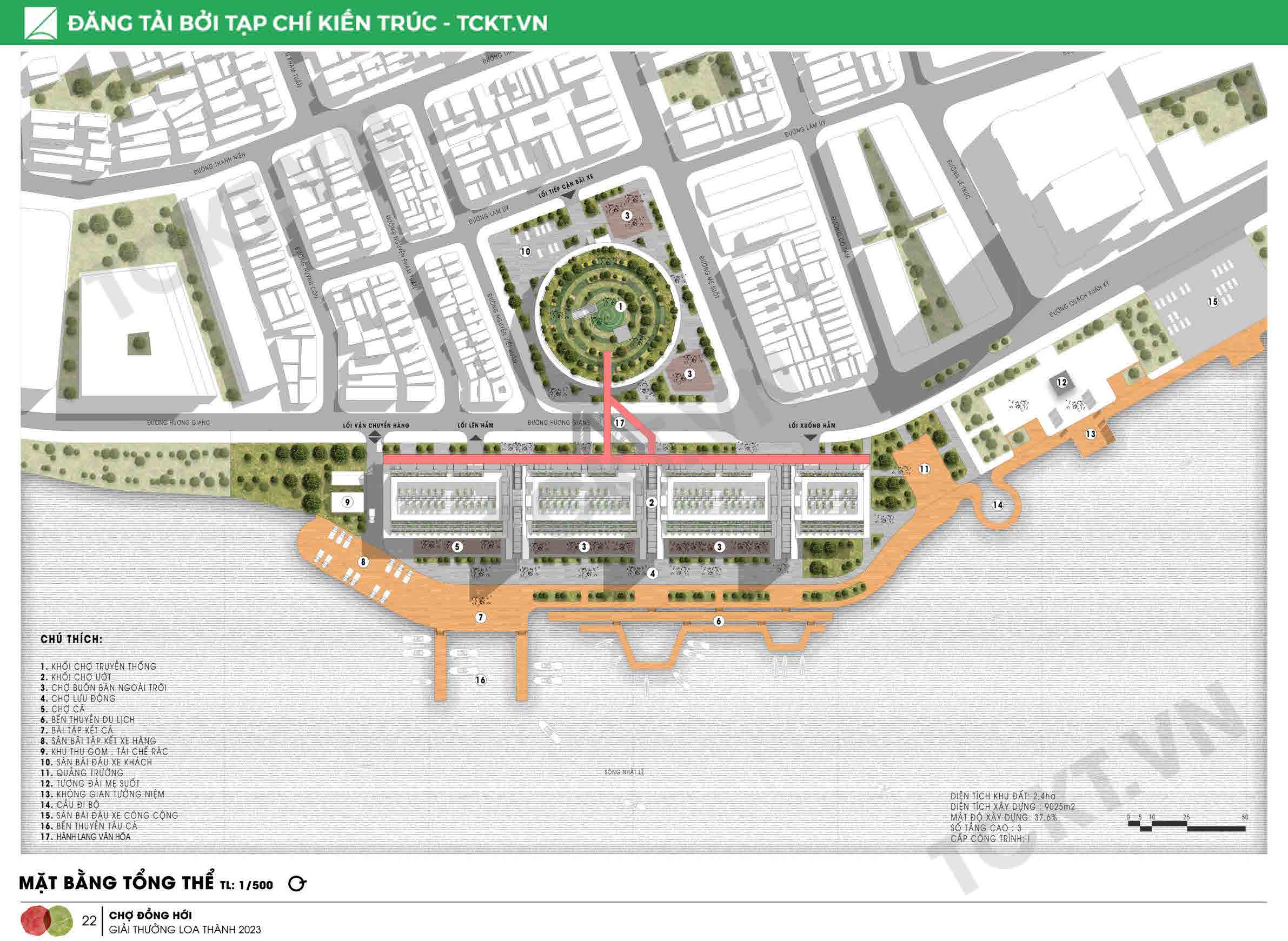Image resolution: width=1288 pixels, height=941 pixels.
Task: Click legend line 3. CHỢ BUÔN BÁN NGOÀI TRỜI
Action: [x=103, y=688]
